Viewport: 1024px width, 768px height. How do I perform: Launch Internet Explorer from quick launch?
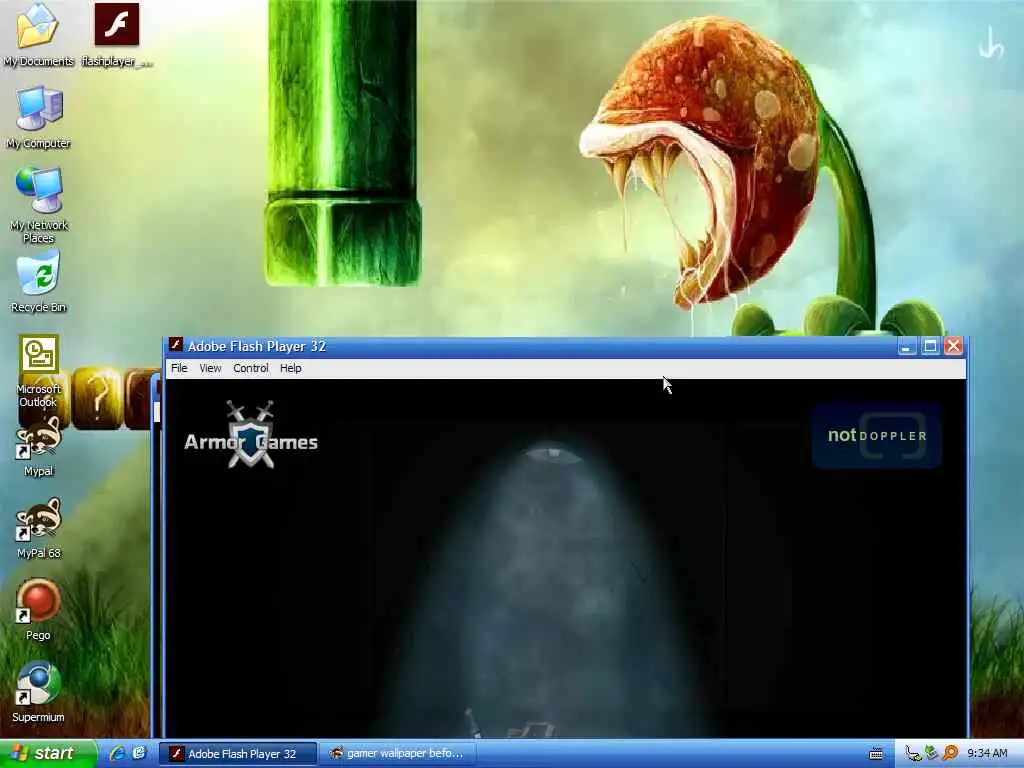[118, 753]
